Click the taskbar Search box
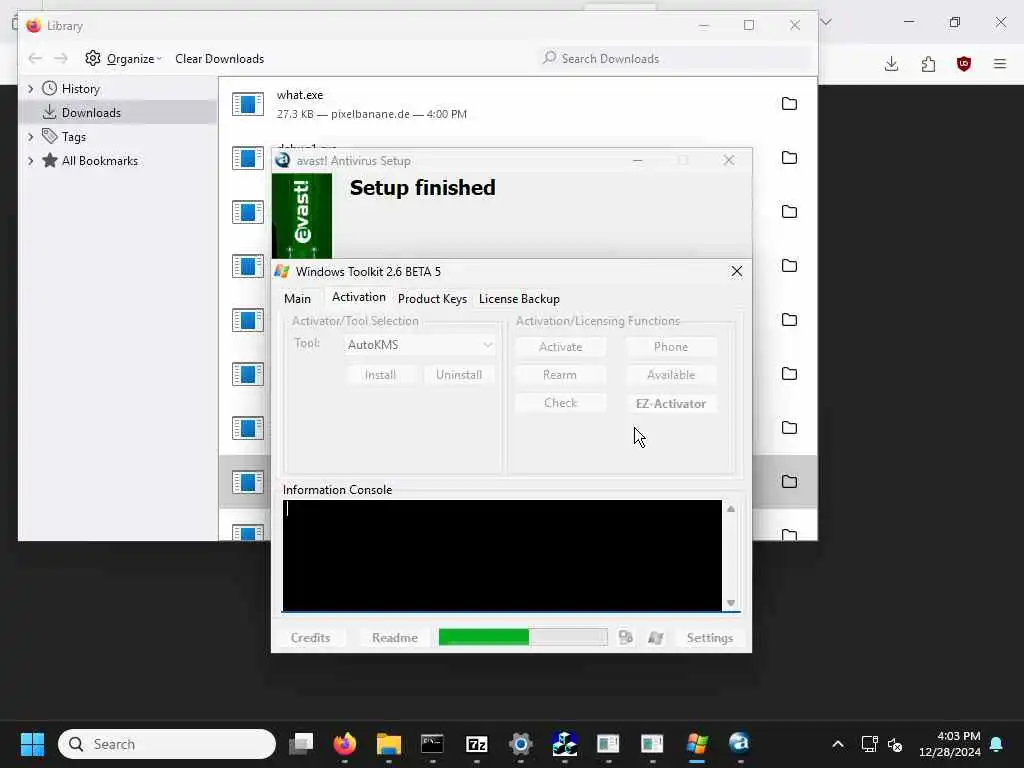 tap(167, 744)
